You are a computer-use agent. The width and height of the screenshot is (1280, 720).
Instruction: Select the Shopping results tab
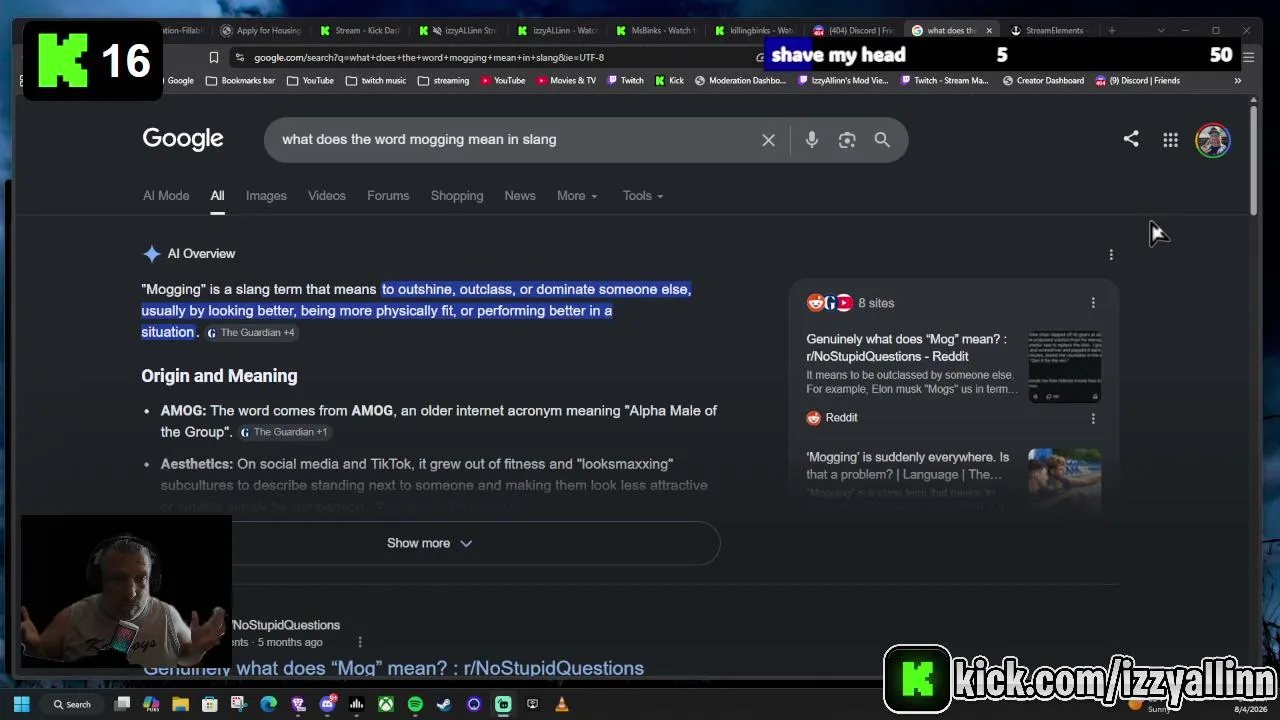(x=457, y=196)
